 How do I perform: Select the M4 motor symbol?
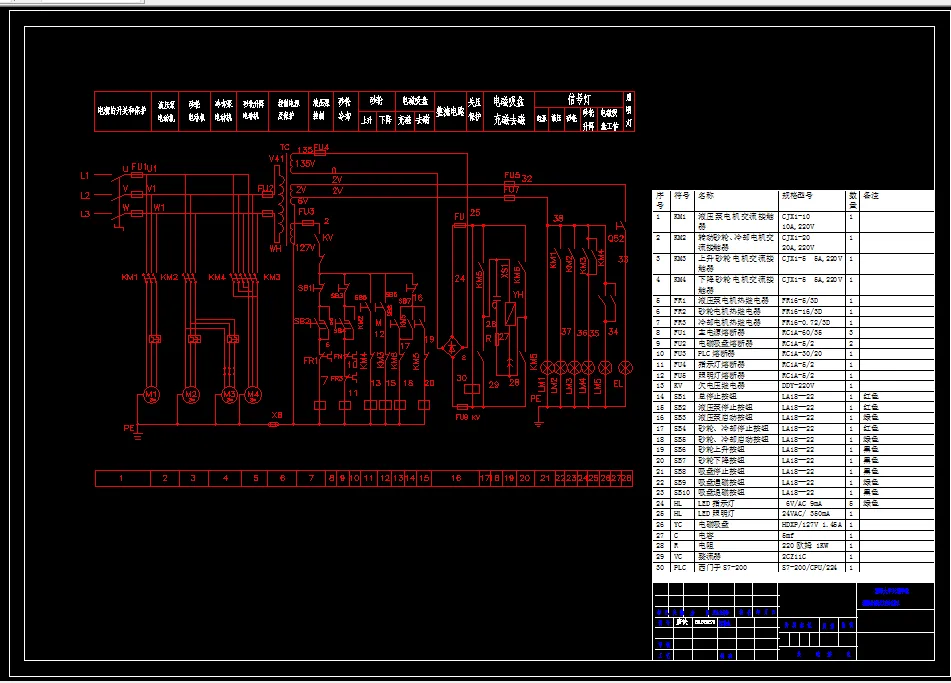(253, 395)
